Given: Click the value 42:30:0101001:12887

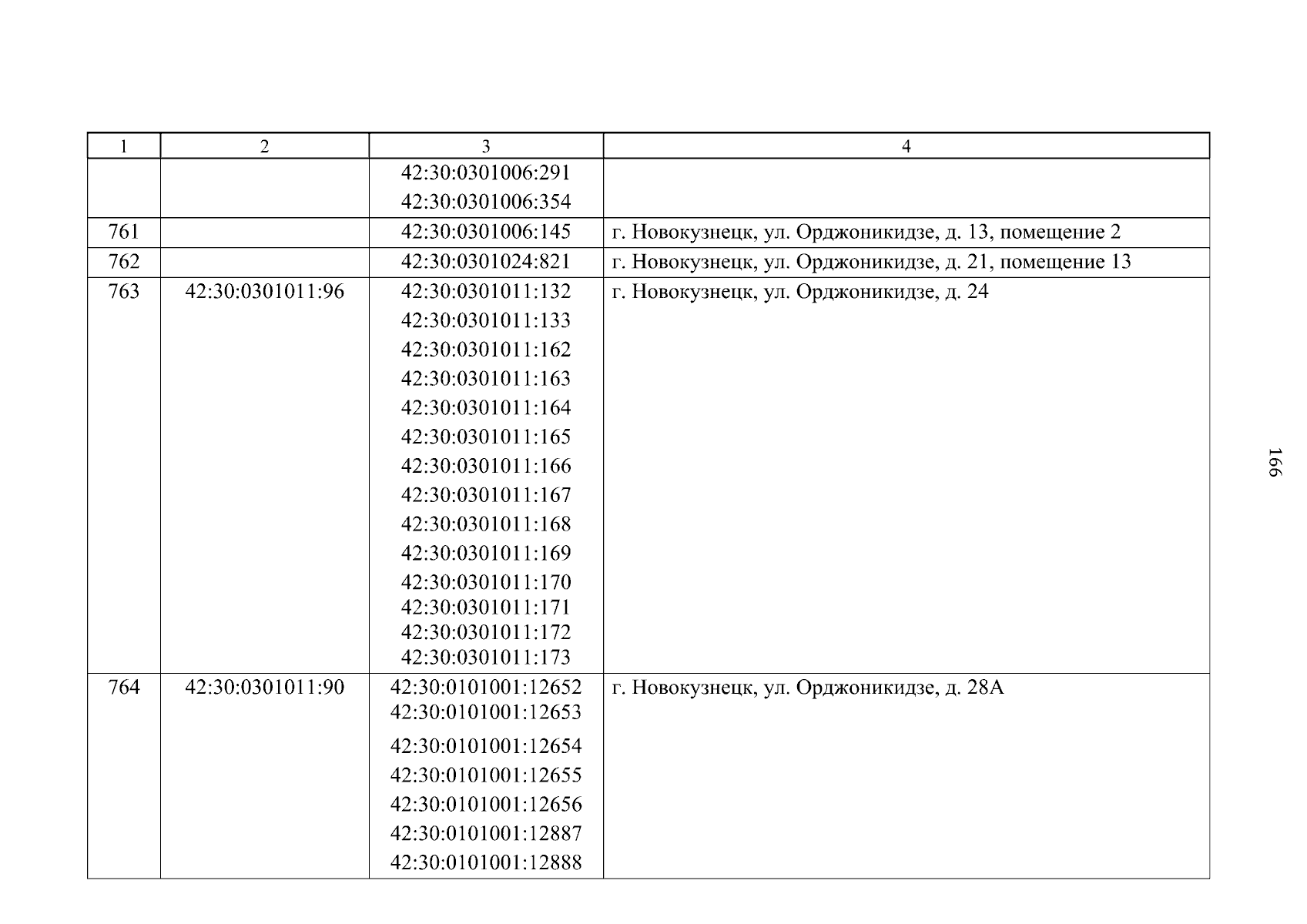Looking at the screenshot, I should (x=486, y=834).
